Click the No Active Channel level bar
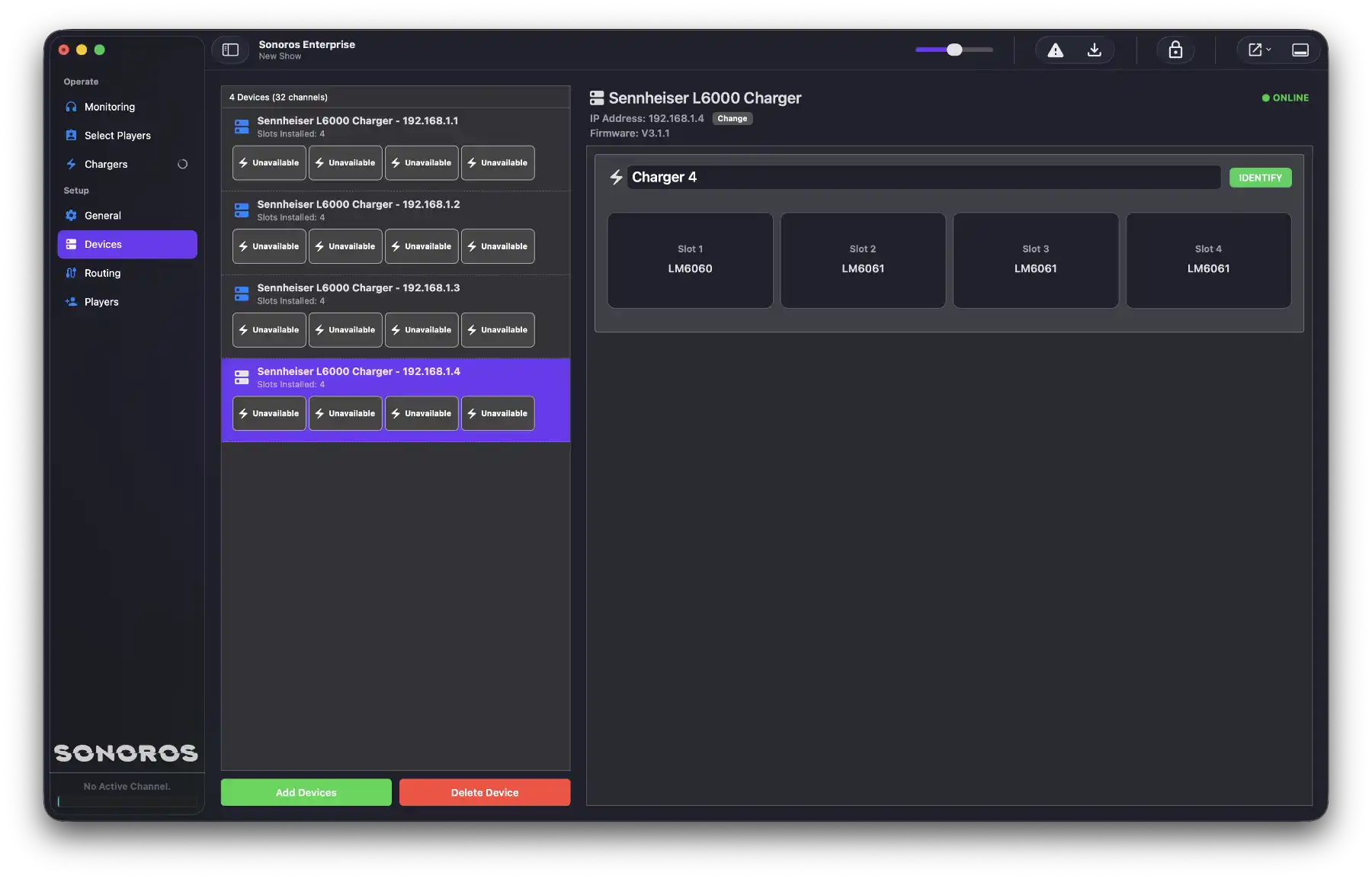Image resolution: width=1372 pixels, height=879 pixels. tap(127, 801)
